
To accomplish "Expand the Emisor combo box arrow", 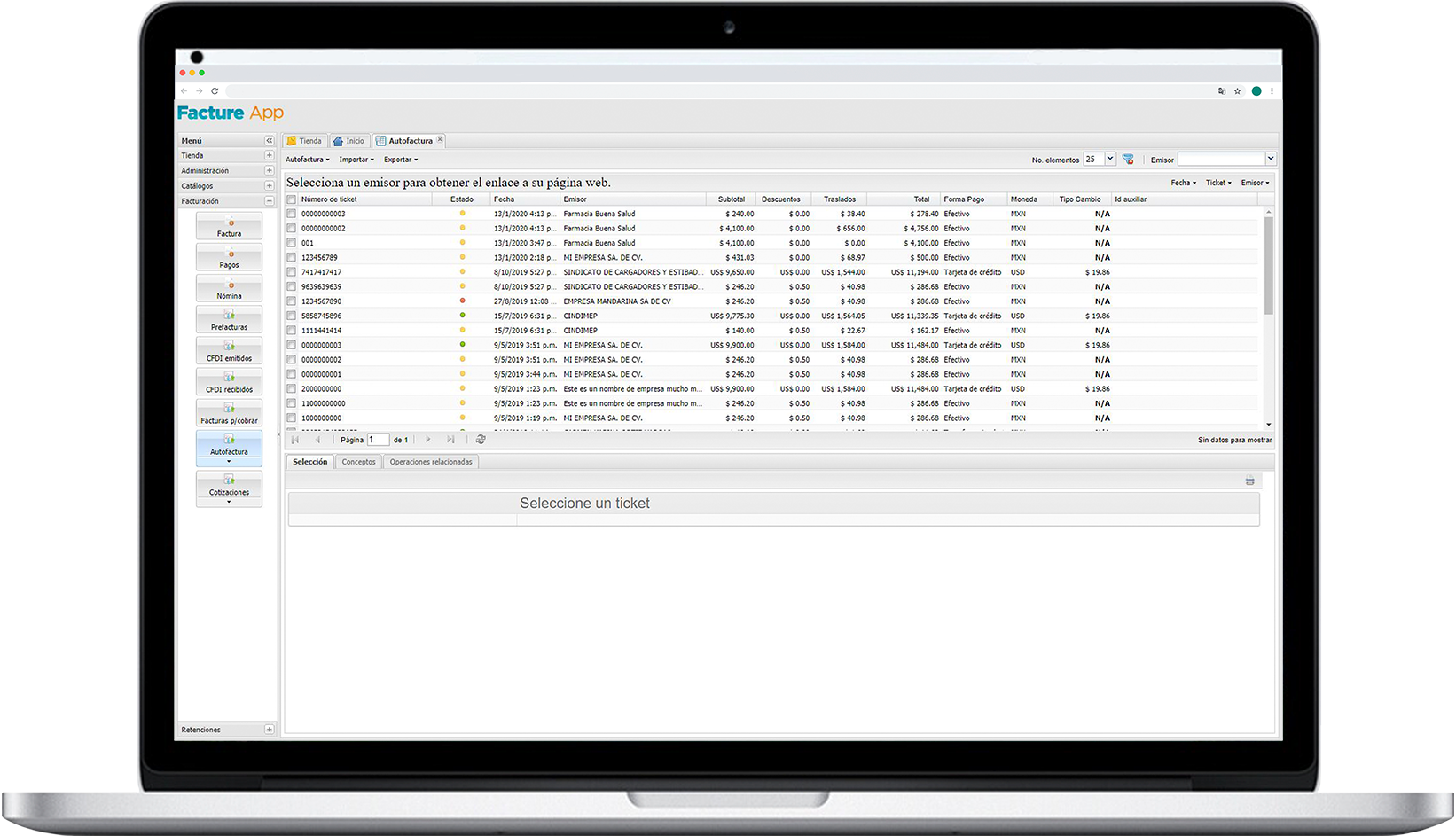I will [1270, 160].
